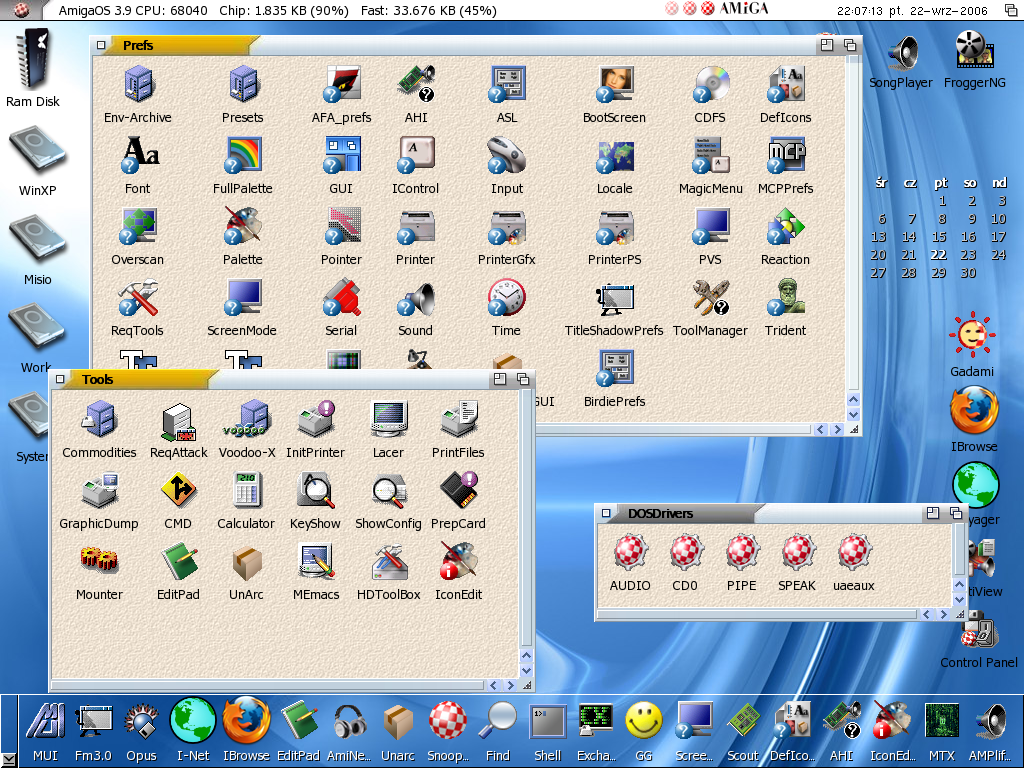Image resolution: width=1024 pixels, height=768 pixels.
Task: Click the DOSDrivers window zoom gadget
Action: 933,513
